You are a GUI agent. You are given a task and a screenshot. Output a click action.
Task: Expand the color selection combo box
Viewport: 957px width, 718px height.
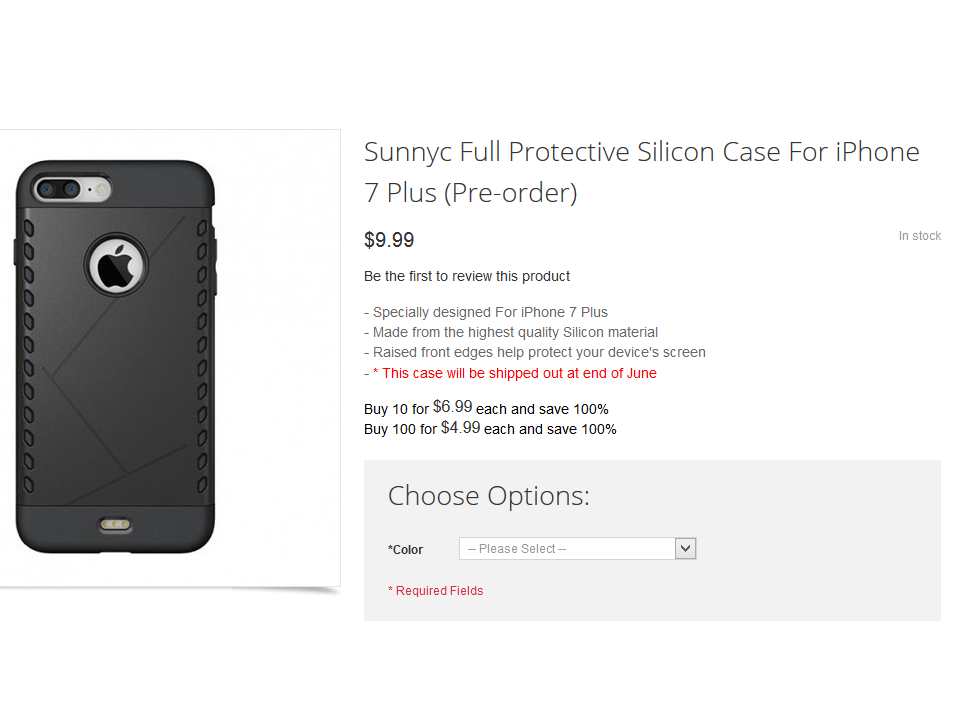coord(575,548)
